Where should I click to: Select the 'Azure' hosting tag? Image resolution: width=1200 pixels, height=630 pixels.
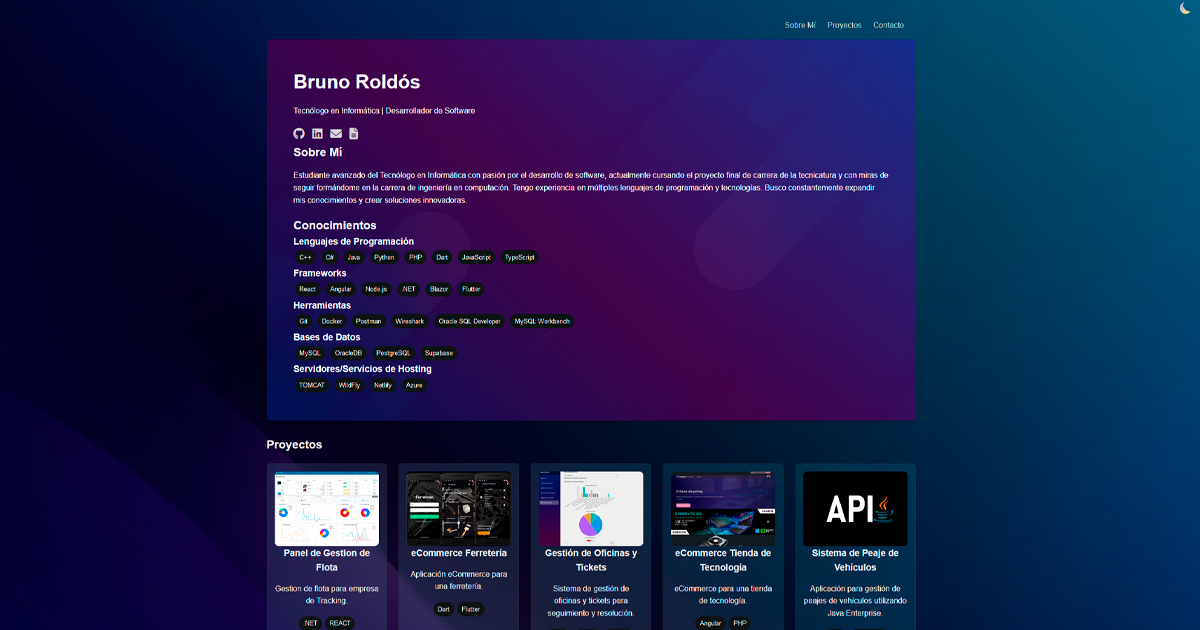[x=414, y=385]
